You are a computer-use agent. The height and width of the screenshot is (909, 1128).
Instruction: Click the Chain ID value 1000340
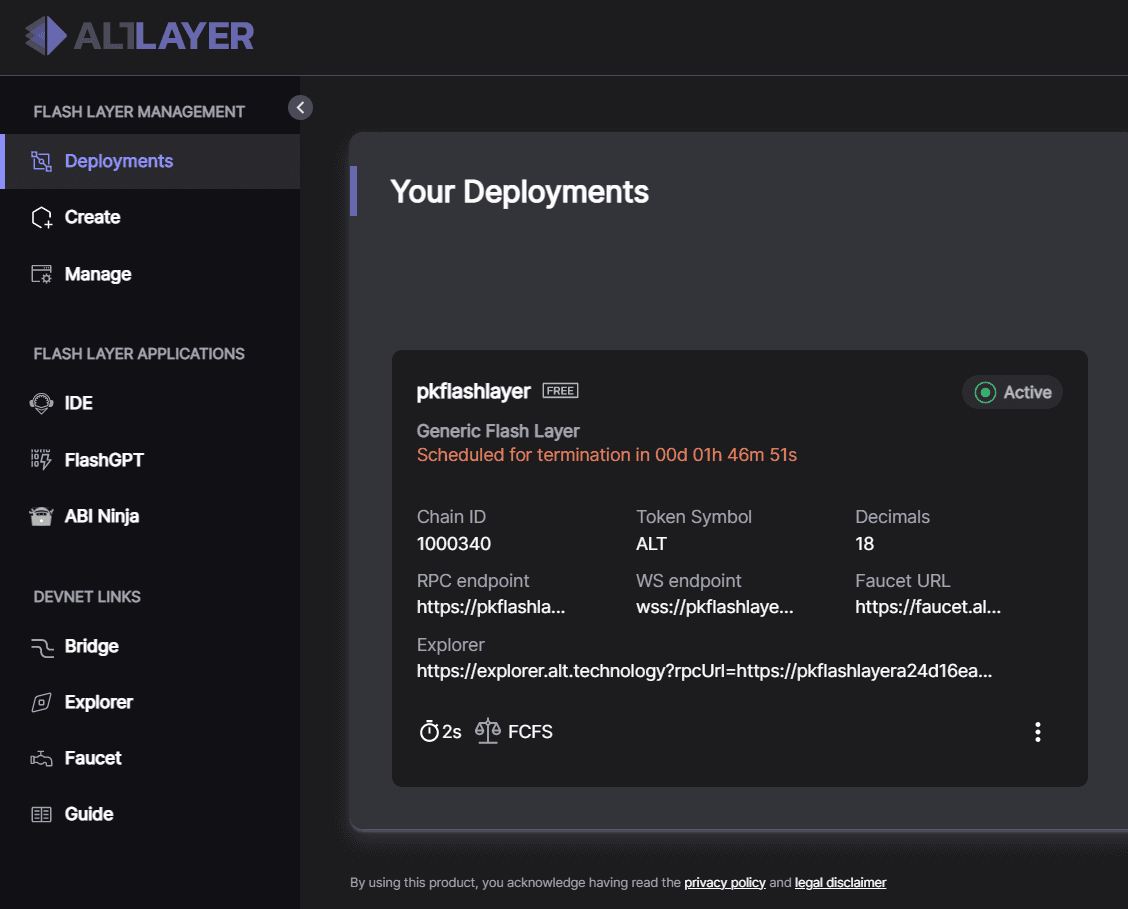coord(454,544)
